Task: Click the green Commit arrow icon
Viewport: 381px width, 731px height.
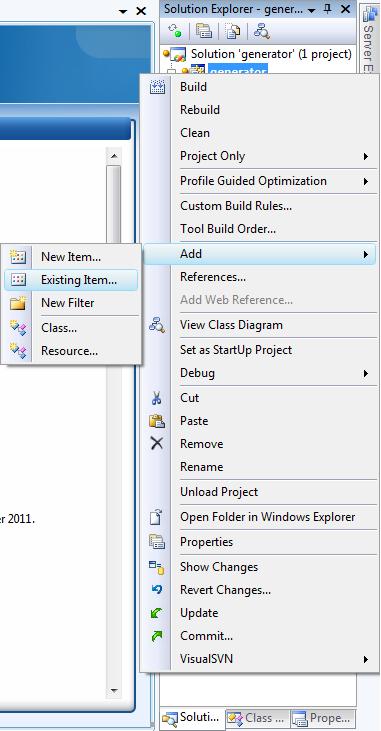Action: (x=157, y=636)
